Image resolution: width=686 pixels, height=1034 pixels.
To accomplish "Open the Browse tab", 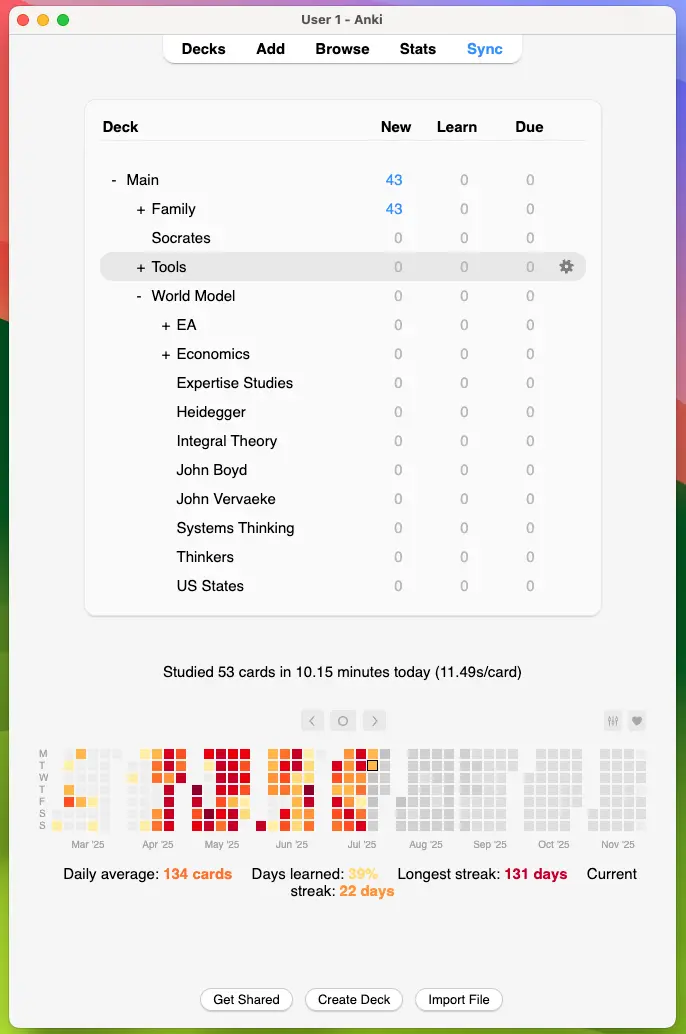I will point(342,49).
